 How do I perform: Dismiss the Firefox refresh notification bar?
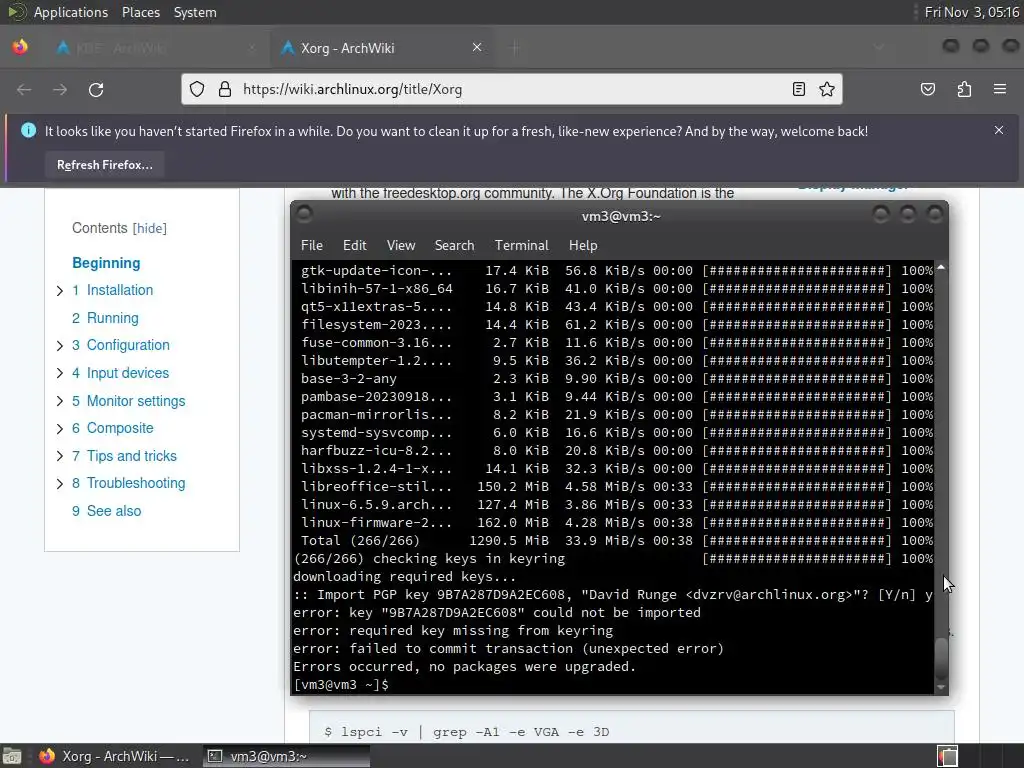pos(999,130)
